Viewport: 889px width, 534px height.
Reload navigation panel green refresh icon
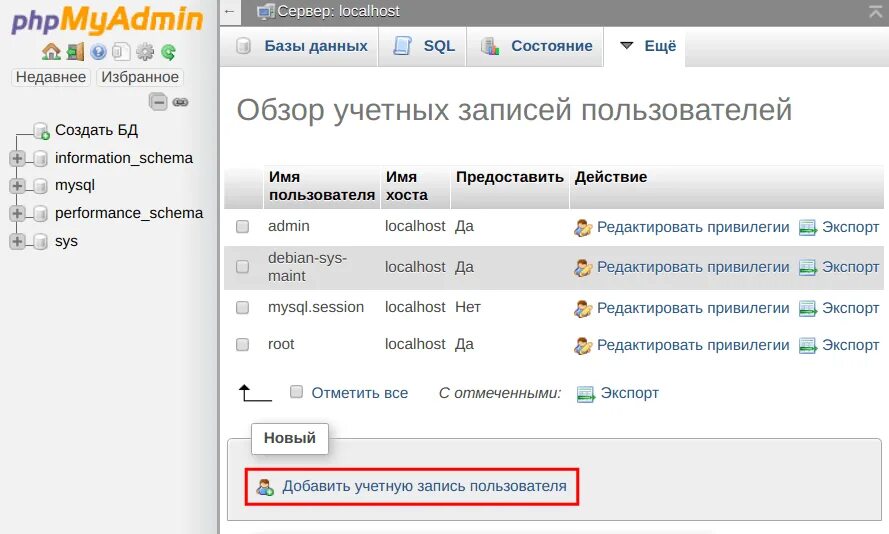pyautogui.click(x=168, y=52)
